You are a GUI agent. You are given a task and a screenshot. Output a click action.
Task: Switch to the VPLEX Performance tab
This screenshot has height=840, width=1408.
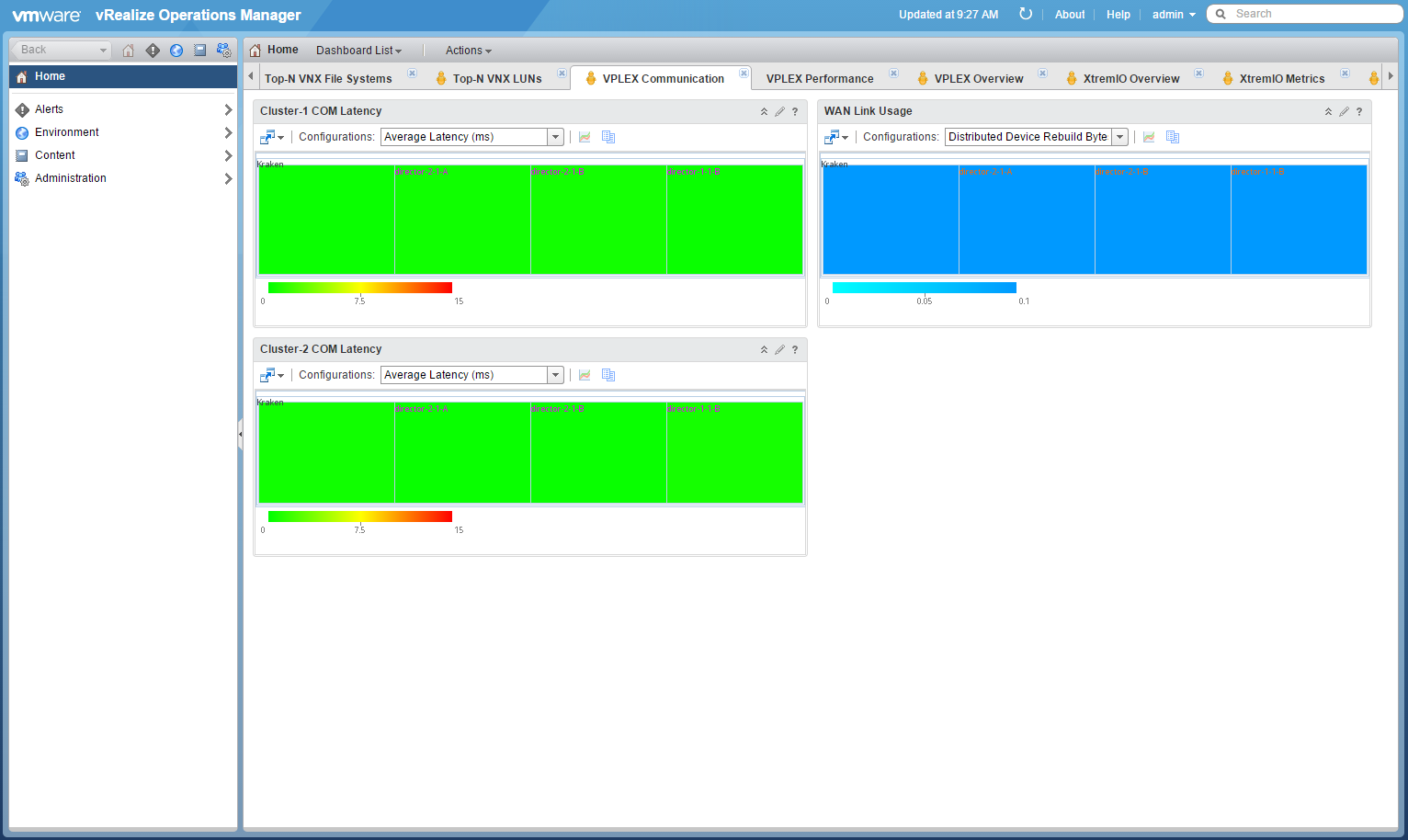point(820,79)
